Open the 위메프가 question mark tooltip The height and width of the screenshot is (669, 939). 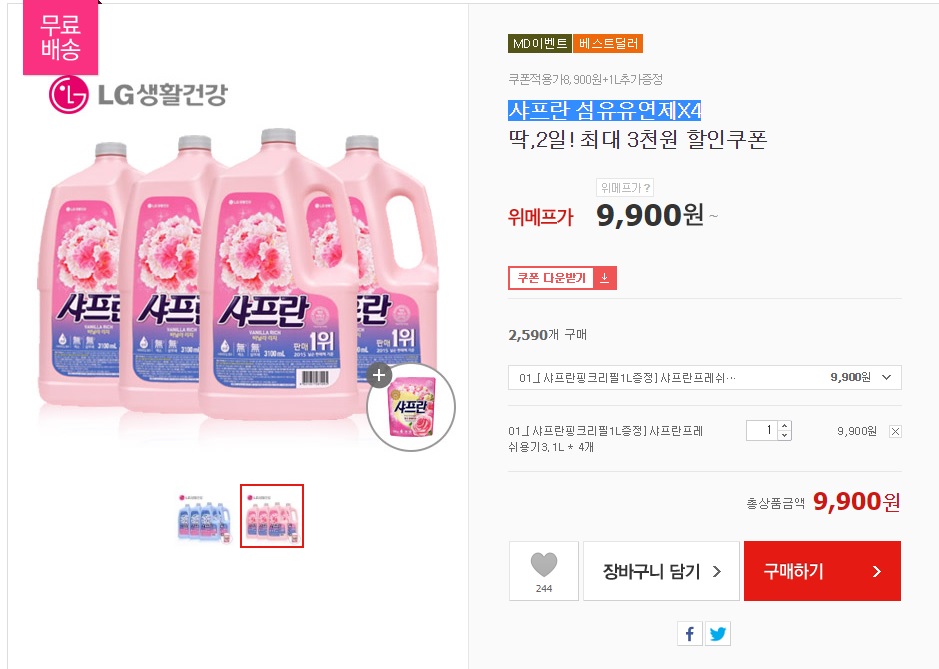coord(647,187)
